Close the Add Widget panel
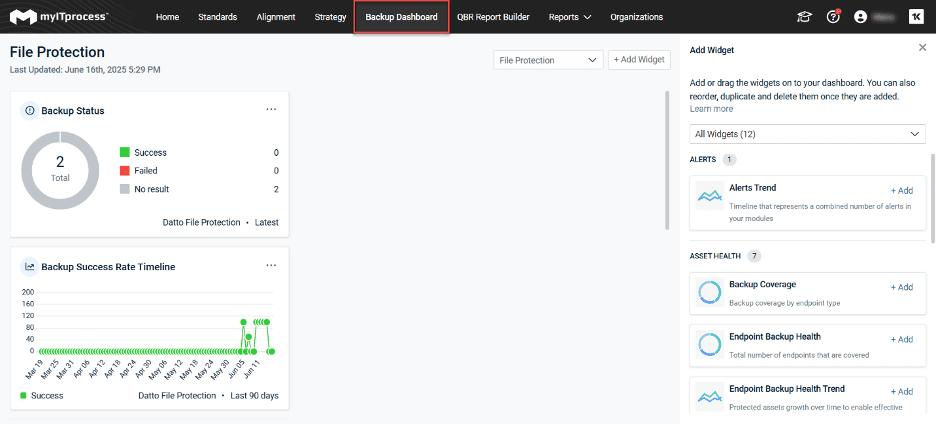Viewport: 936px width, 424px height. click(x=922, y=48)
